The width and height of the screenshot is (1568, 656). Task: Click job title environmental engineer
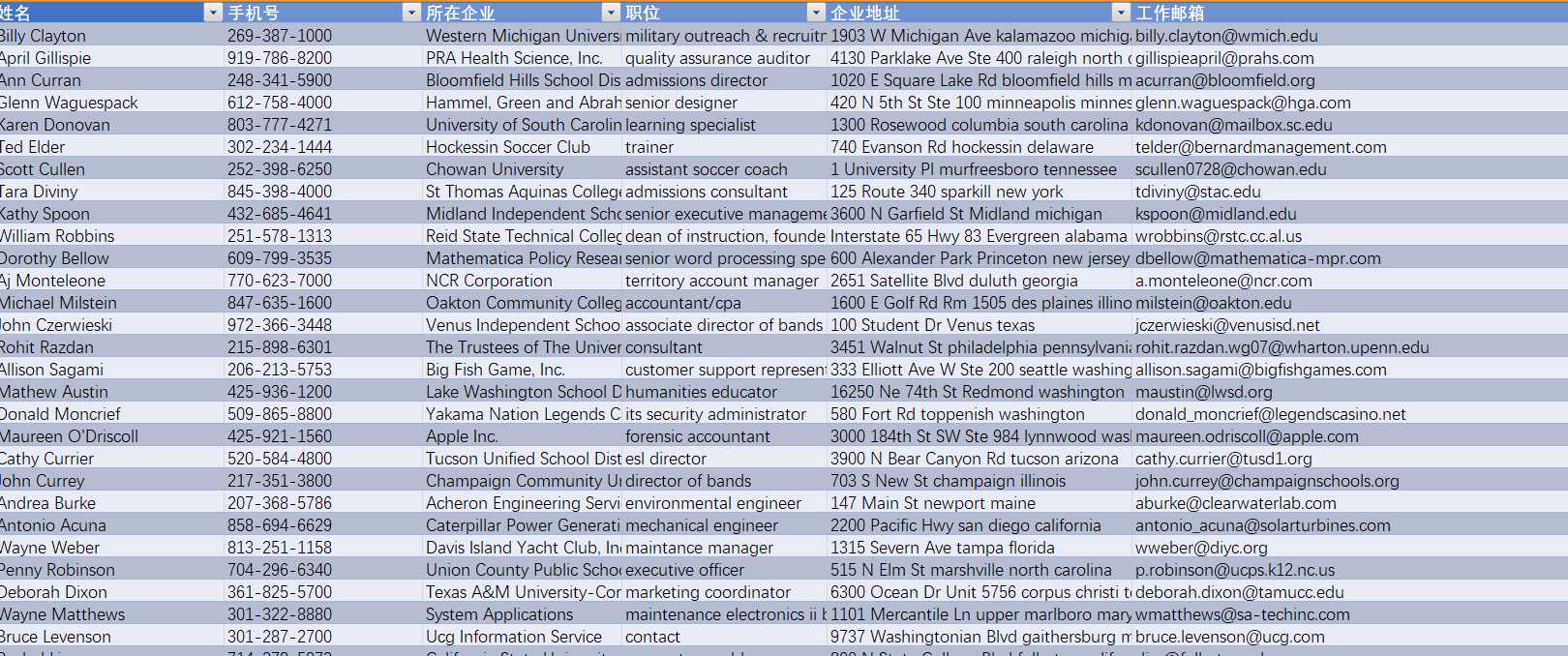713,503
